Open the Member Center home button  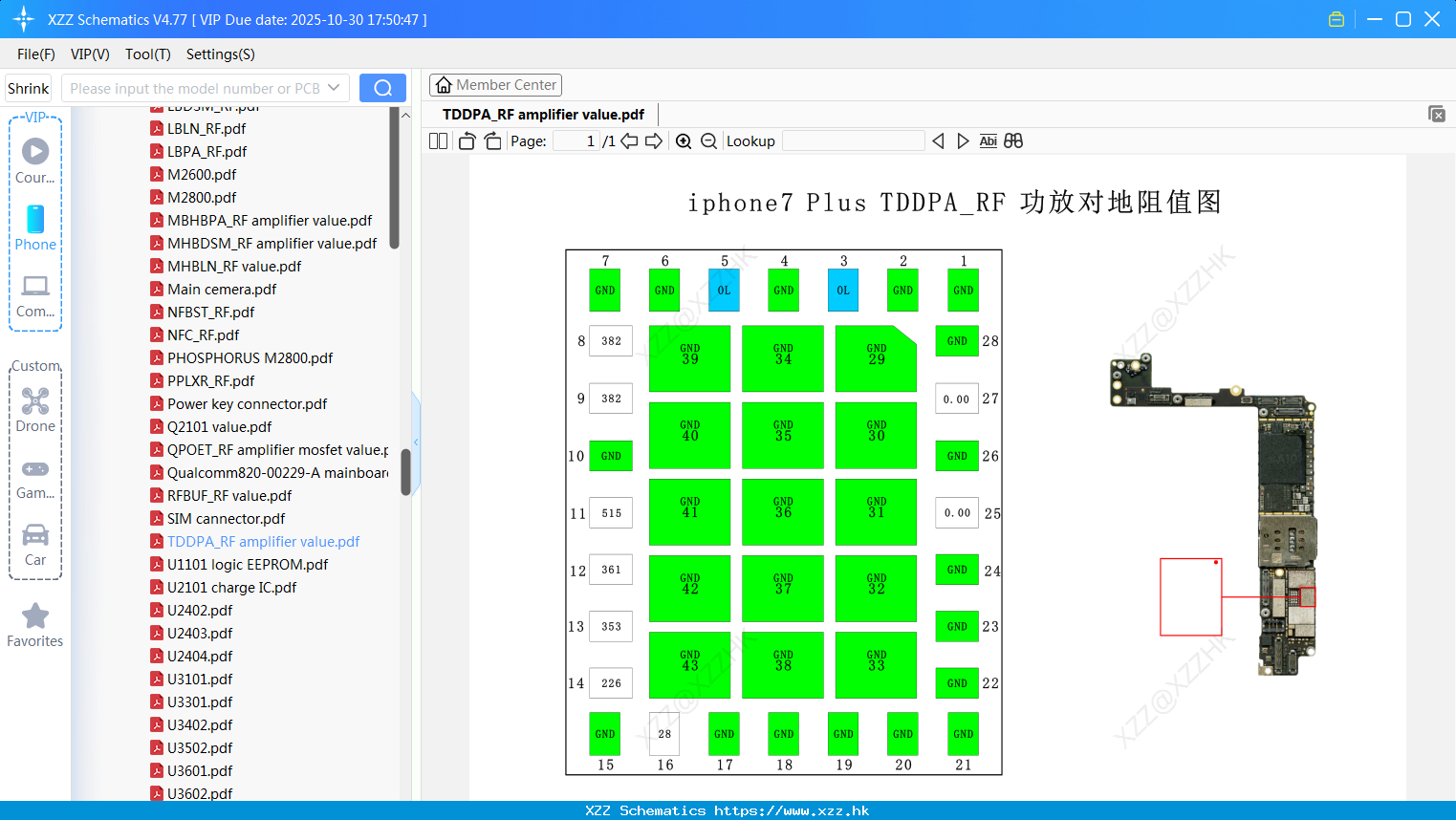point(495,85)
